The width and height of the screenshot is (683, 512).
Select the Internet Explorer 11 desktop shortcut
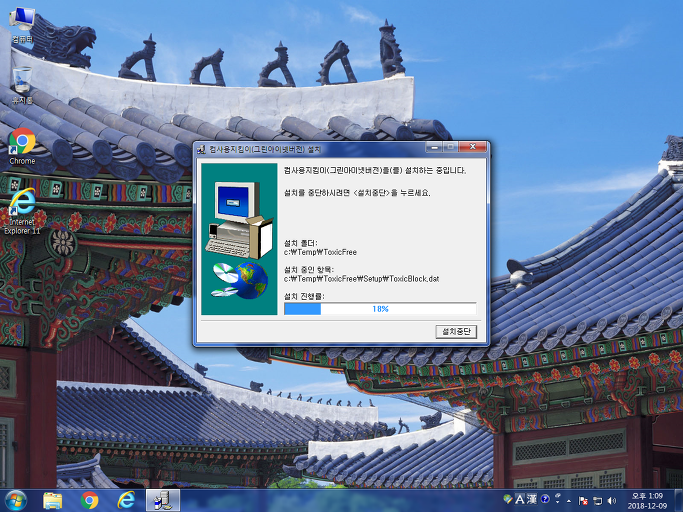click(x=22, y=212)
